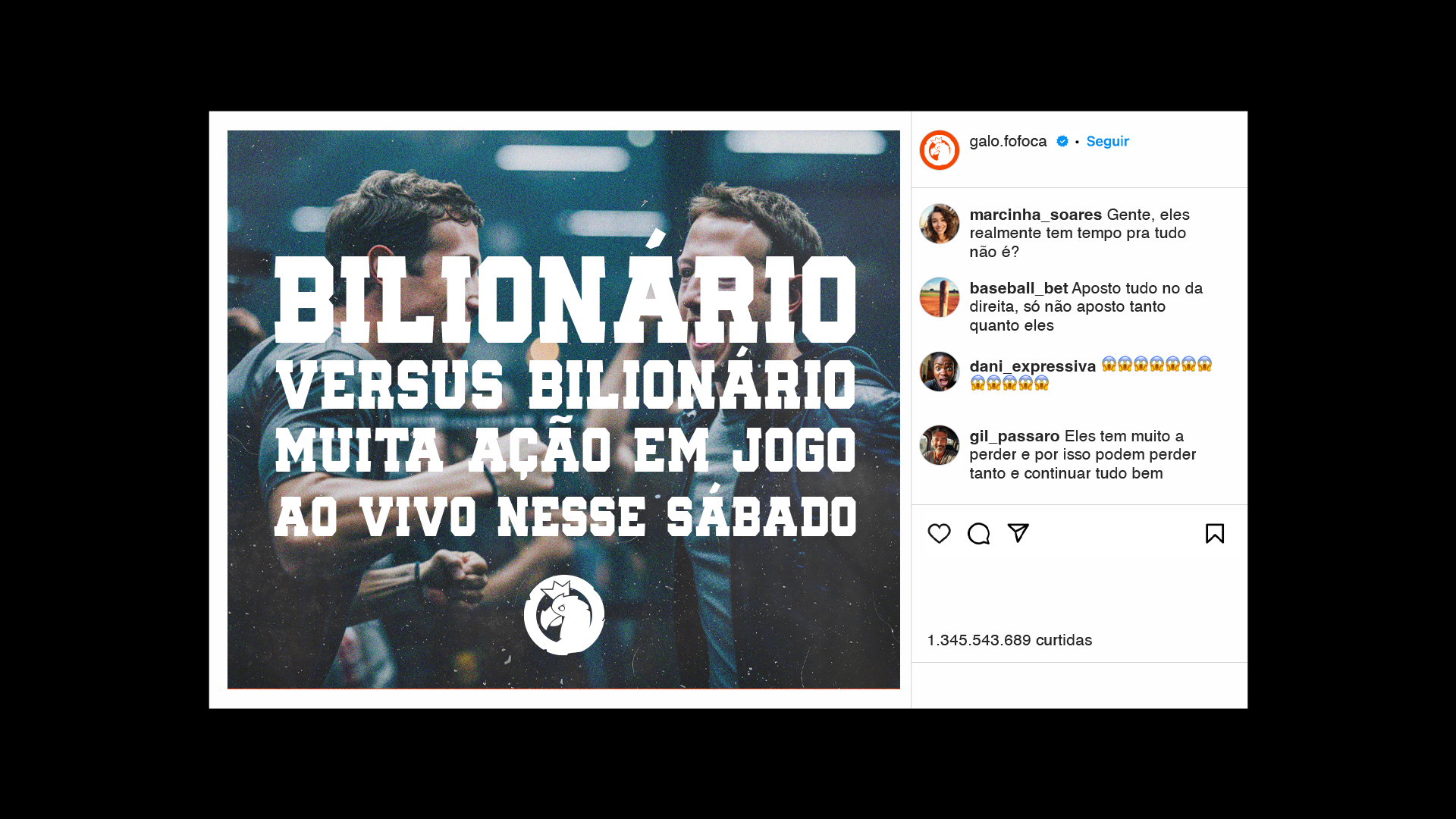
Task: View marcinha_soares avatar
Action: coord(940,224)
